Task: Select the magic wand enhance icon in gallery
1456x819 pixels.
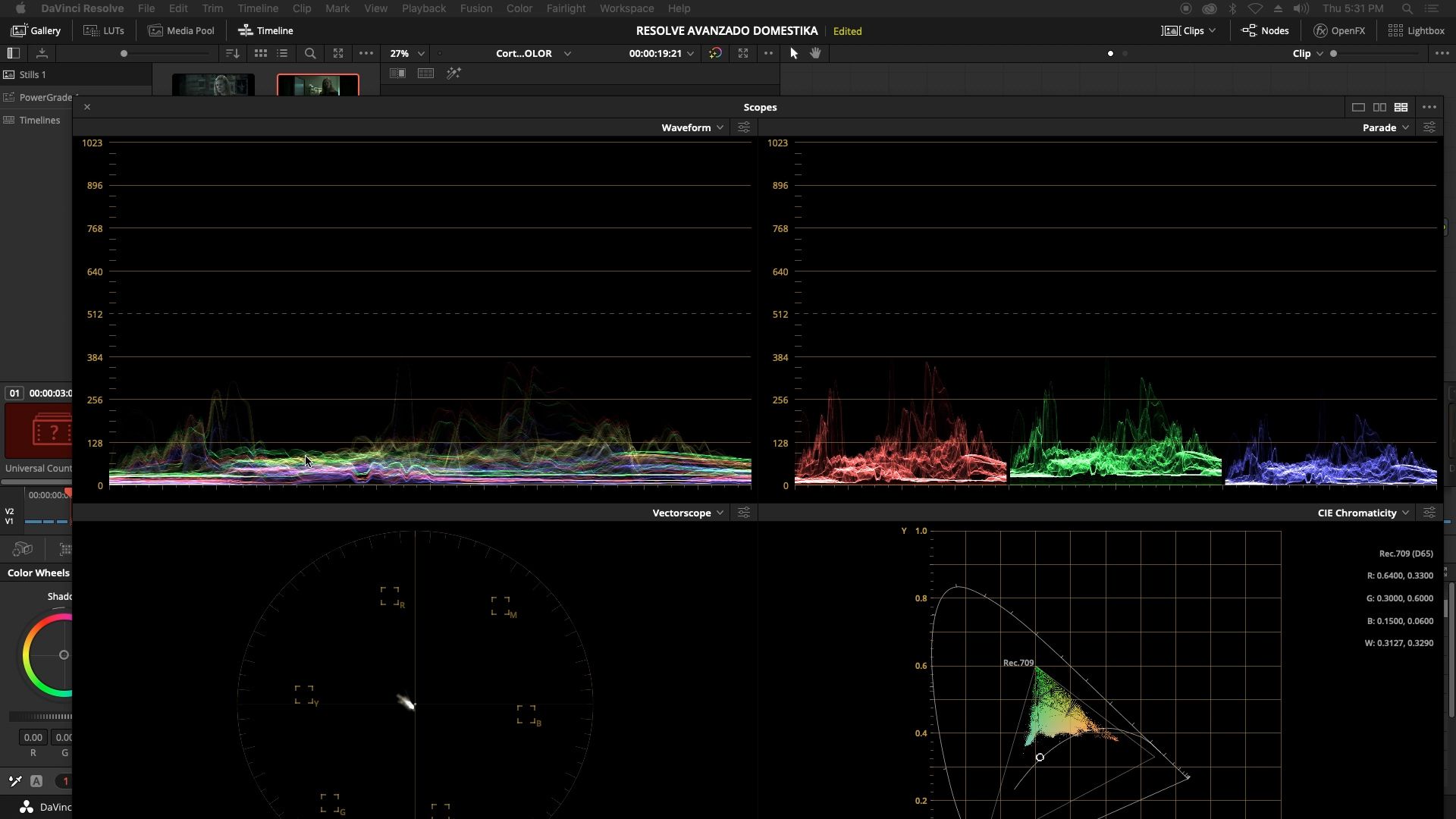Action: (x=454, y=73)
